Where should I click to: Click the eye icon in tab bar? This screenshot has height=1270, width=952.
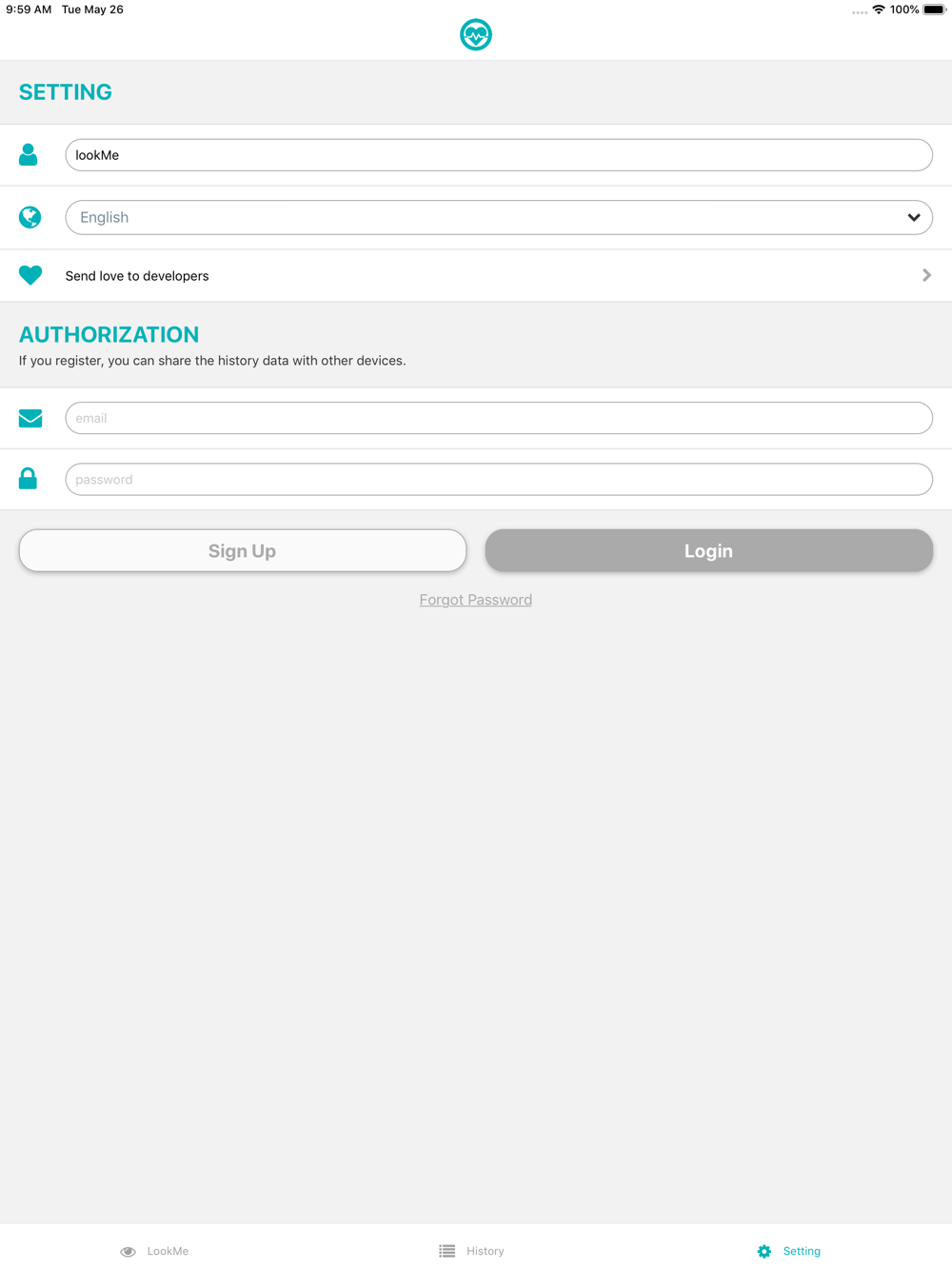tap(128, 1251)
